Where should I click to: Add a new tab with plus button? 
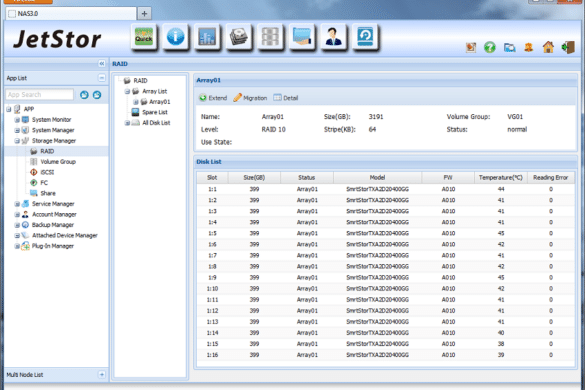point(144,14)
